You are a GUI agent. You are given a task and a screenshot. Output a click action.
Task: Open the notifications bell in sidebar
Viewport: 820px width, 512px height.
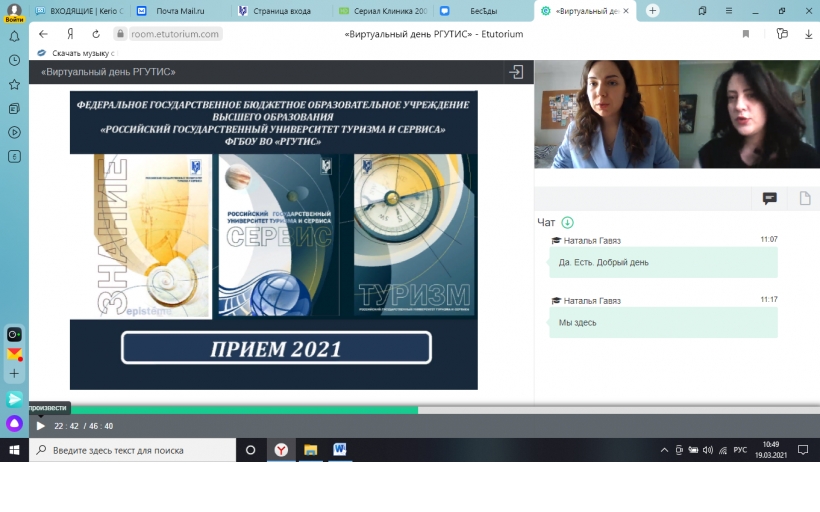coord(14,36)
